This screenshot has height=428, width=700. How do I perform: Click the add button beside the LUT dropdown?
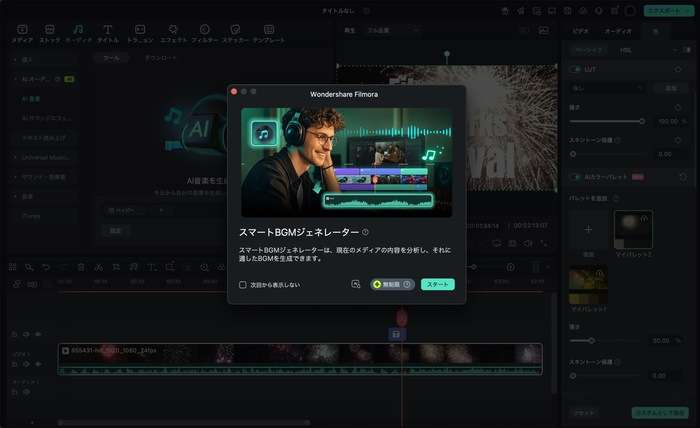[671, 88]
